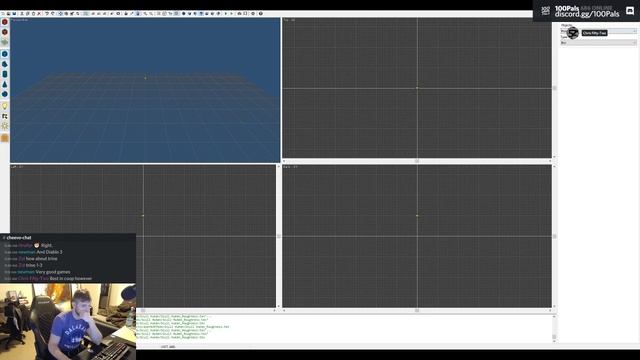The width and height of the screenshot is (640, 360).
Task: Click the view label of the bottom-left grid viewport
Action: (x=17, y=167)
